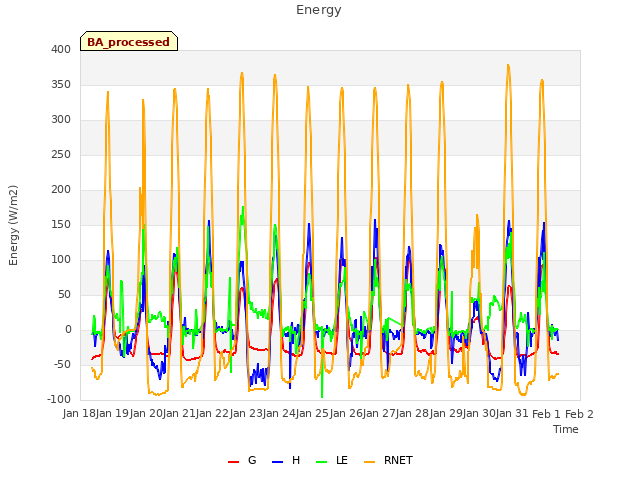Image resolution: width=640 pixels, height=480 pixels.
Task: Click the Jan 19 x-axis date label
Action: coord(112,414)
